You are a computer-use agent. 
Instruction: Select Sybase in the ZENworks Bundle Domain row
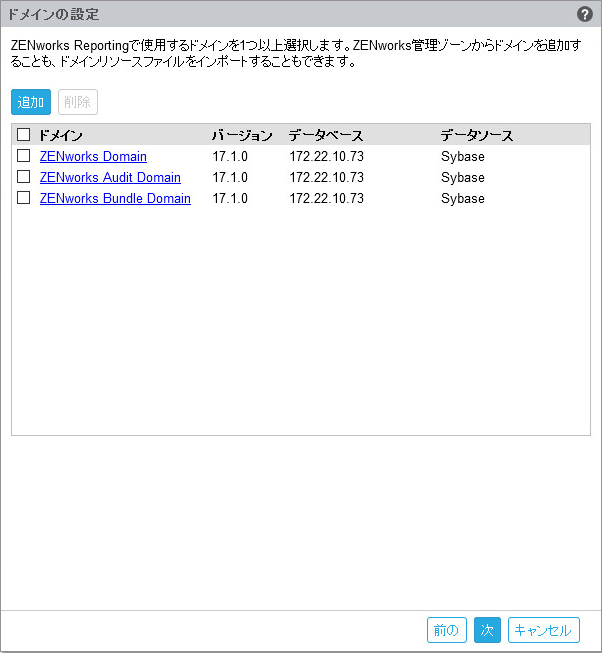click(463, 199)
